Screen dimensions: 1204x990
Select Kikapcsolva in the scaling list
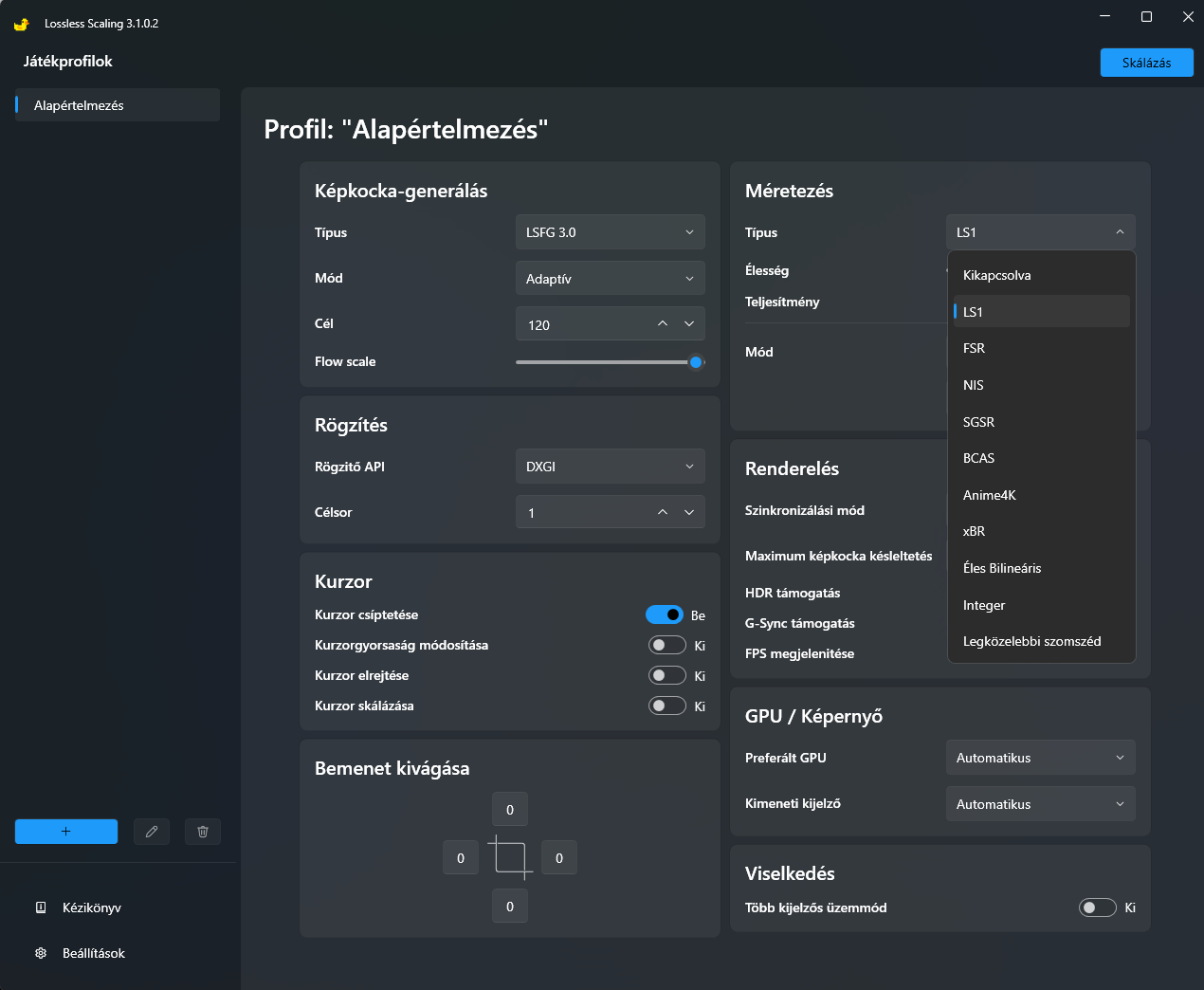[1042, 275]
